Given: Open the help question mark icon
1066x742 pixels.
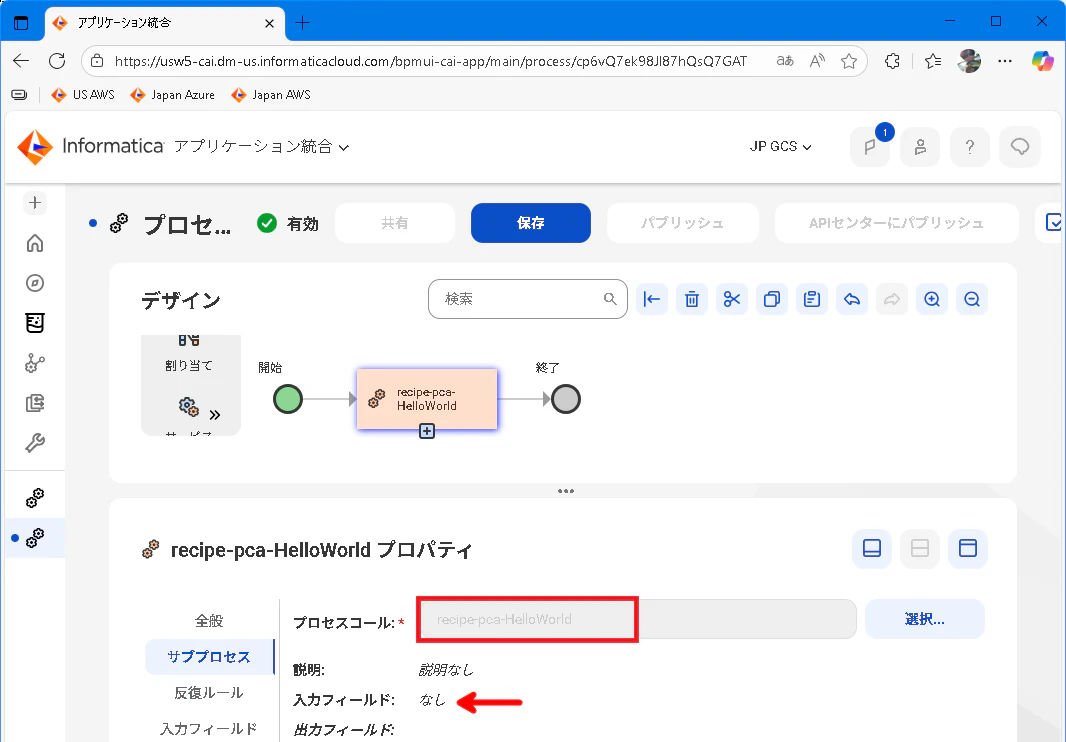Looking at the screenshot, I should click(969, 147).
